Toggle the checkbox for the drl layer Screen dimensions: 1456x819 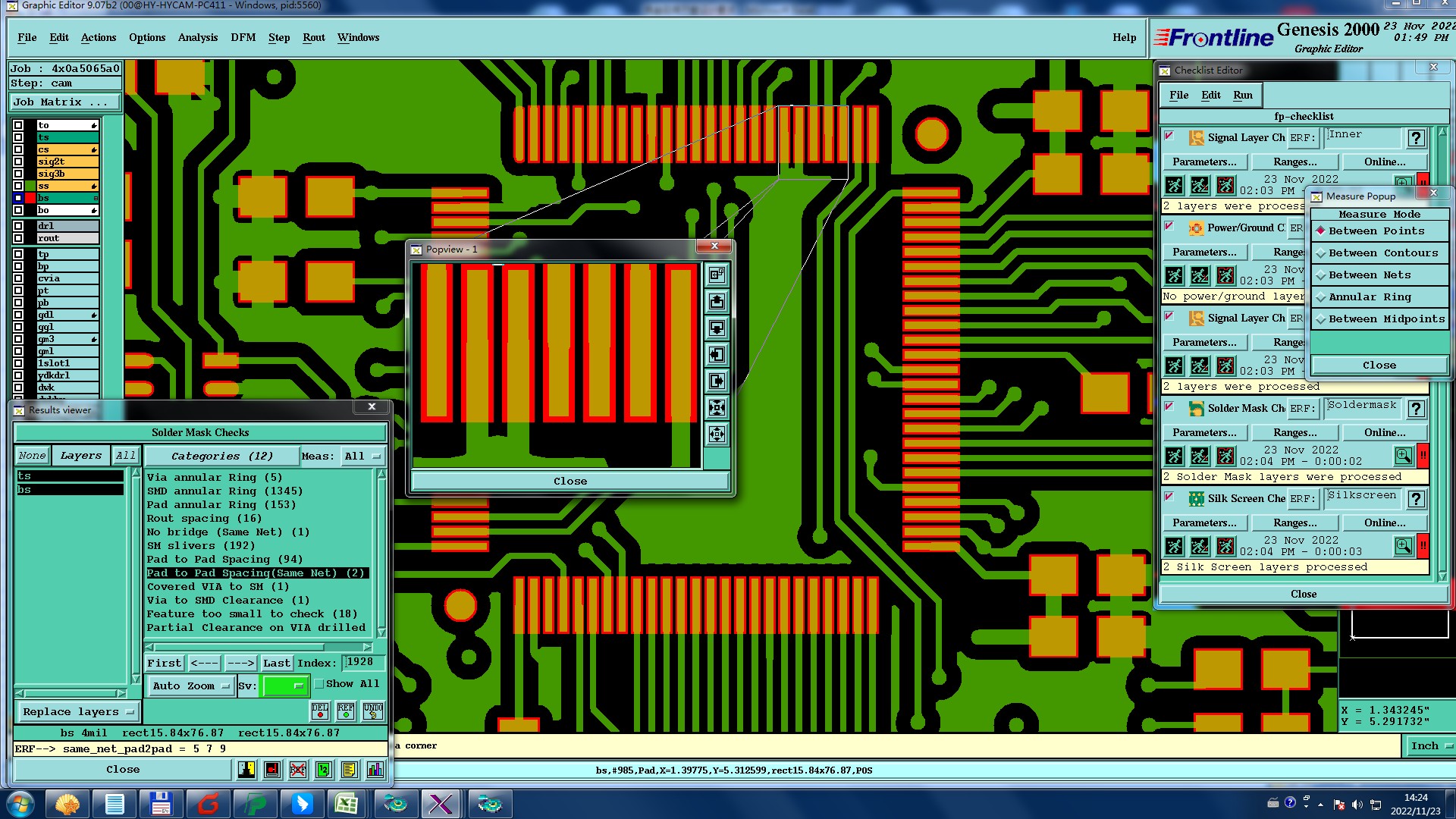tap(18, 226)
